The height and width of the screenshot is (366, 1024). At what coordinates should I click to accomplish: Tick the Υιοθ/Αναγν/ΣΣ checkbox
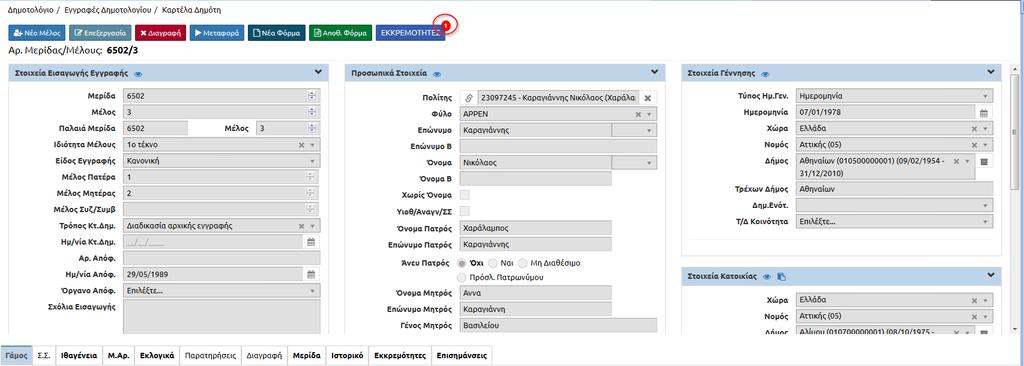click(x=465, y=210)
